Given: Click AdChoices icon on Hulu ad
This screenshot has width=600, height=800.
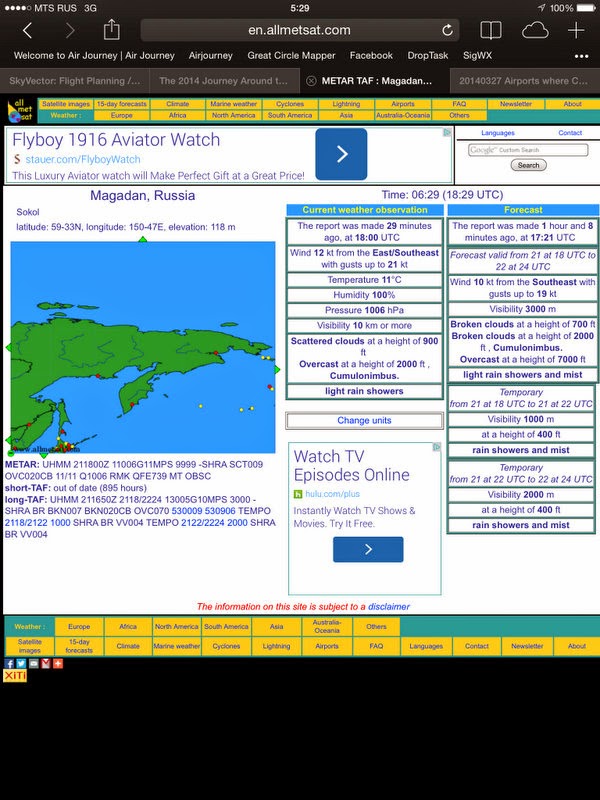Looking at the screenshot, I should pos(437,447).
